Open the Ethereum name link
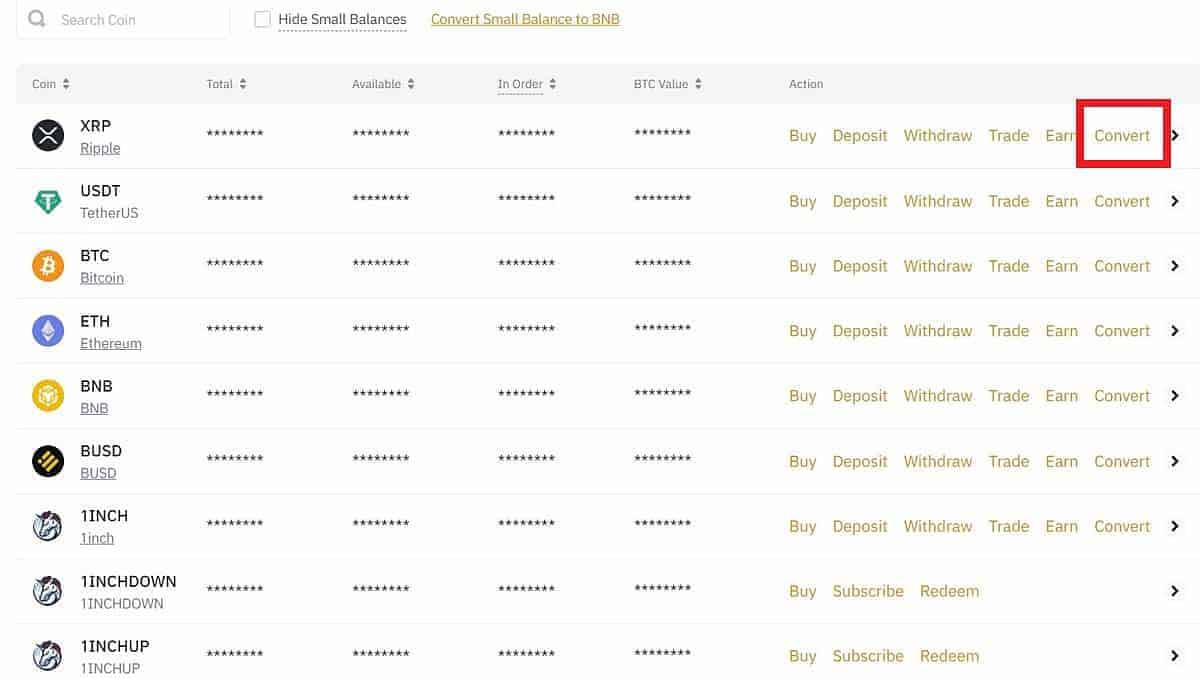This screenshot has height=679, width=1200. (x=111, y=343)
